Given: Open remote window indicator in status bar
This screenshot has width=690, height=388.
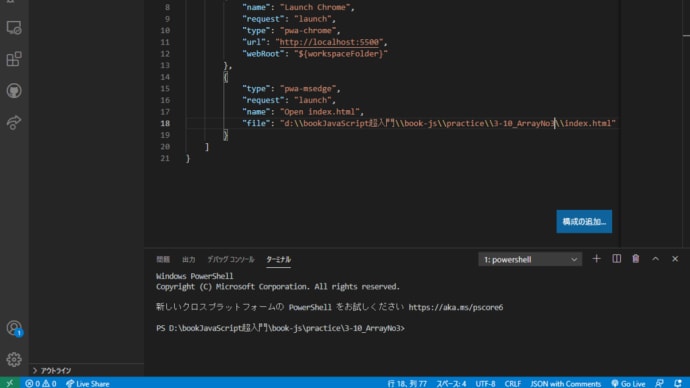Looking at the screenshot, I should (x=10, y=383).
